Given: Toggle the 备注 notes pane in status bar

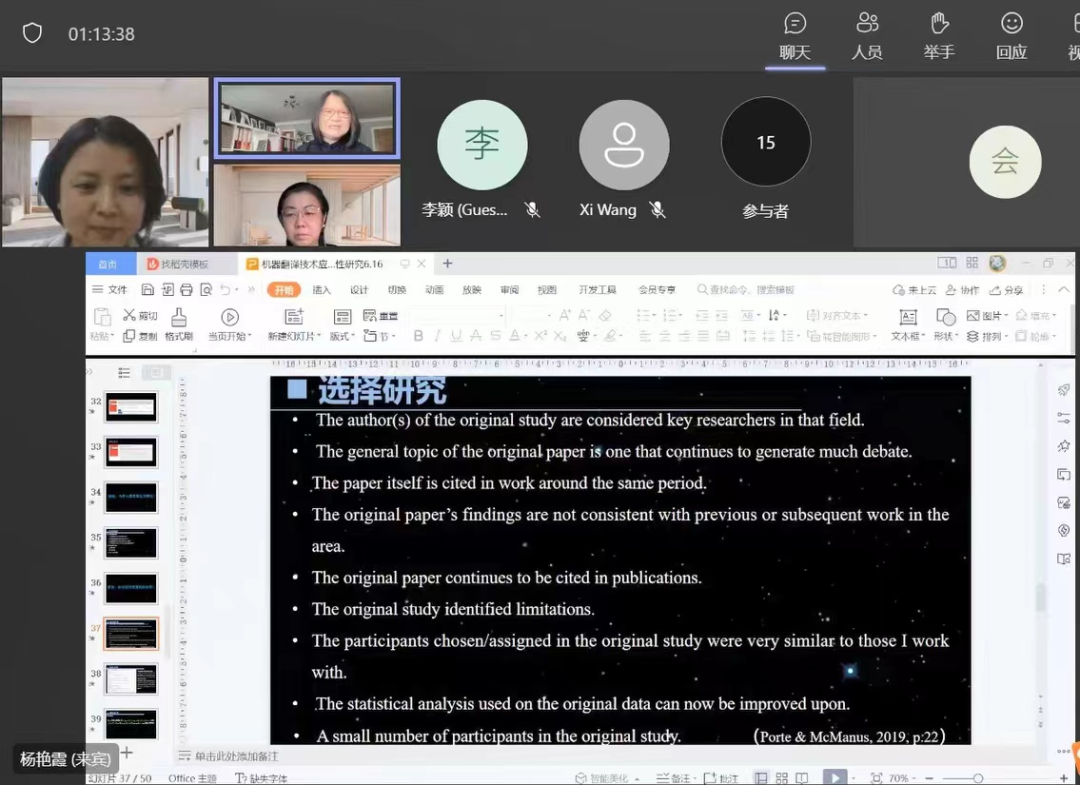Looking at the screenshot, I should 673,778.
